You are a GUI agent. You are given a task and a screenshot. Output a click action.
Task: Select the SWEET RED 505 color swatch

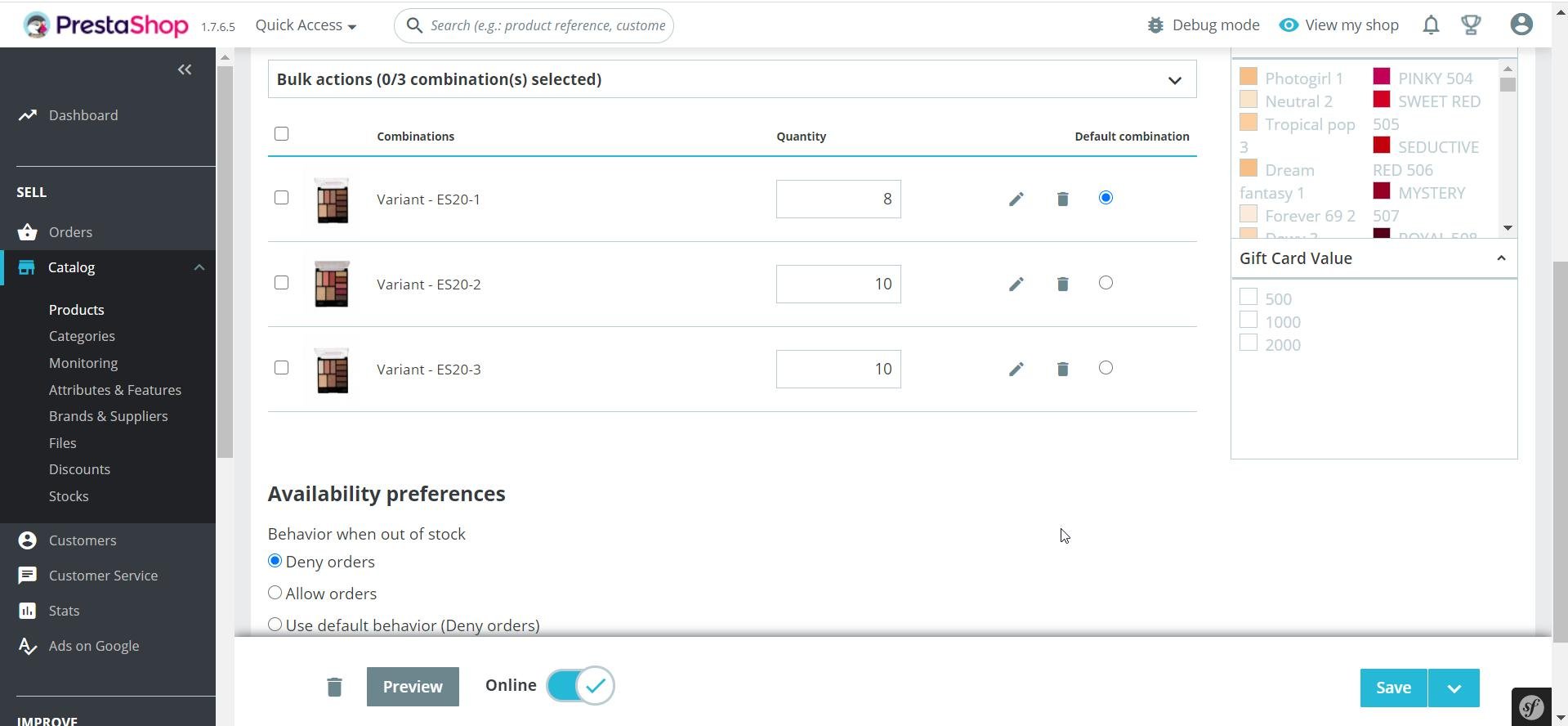click(x=1382, y=100)
